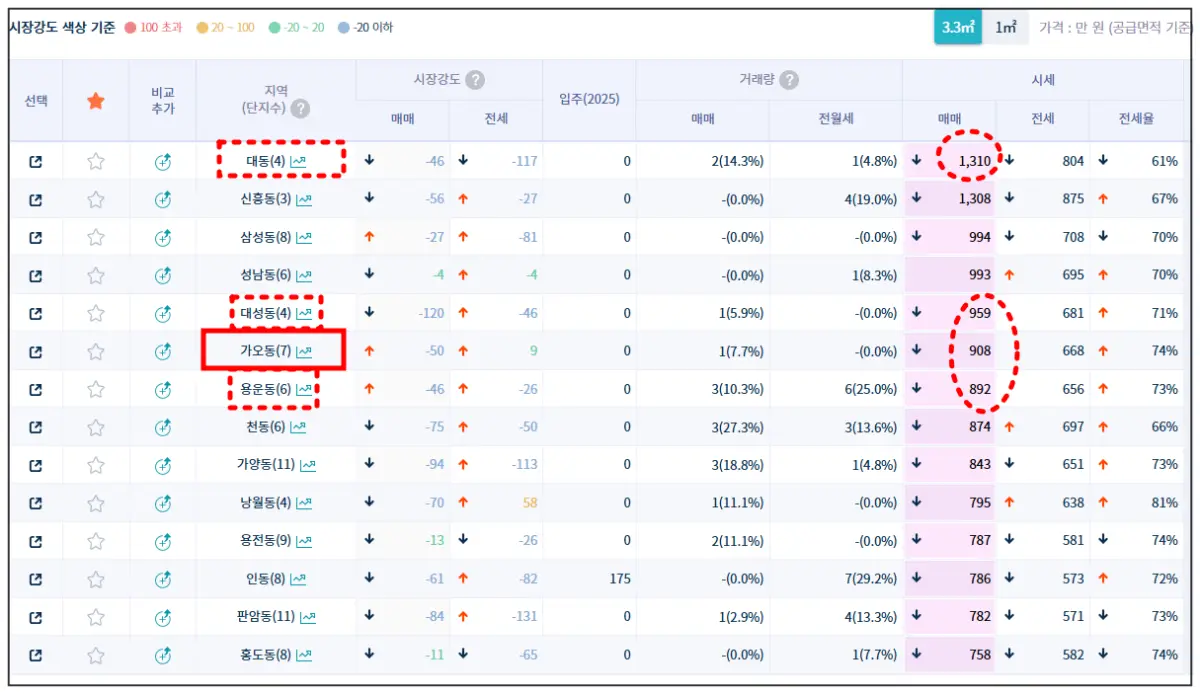Sort the table by the 매매 시세 column
Screen dimensions: 1200x694
coord(948,119)
